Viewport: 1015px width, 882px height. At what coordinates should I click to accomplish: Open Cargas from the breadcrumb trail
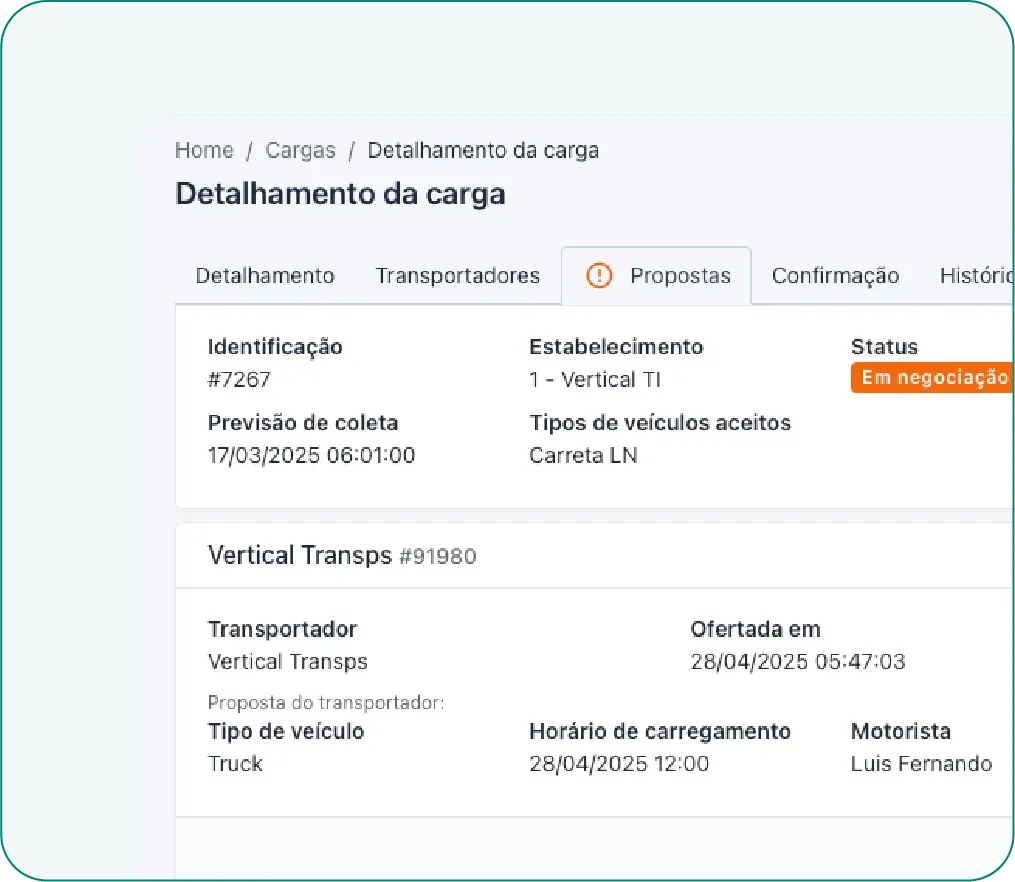click(x=300, y=150)
